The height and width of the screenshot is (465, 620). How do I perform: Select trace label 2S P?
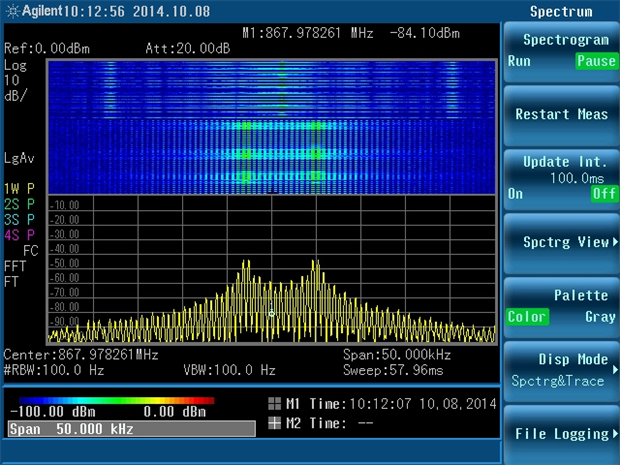[19, 204]
